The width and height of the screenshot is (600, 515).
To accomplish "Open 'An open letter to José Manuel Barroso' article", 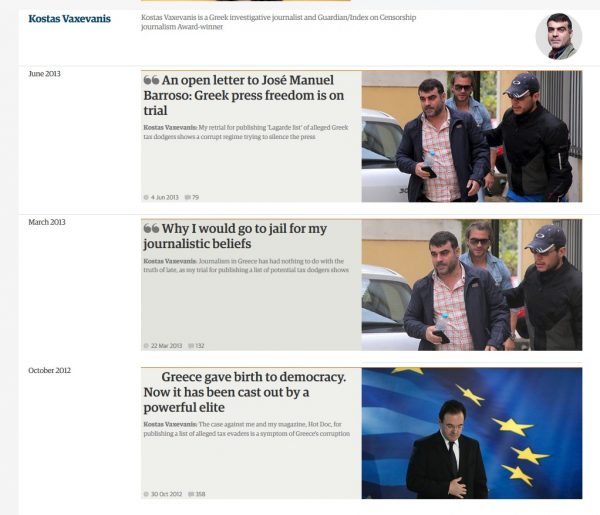I will (244, 95).
